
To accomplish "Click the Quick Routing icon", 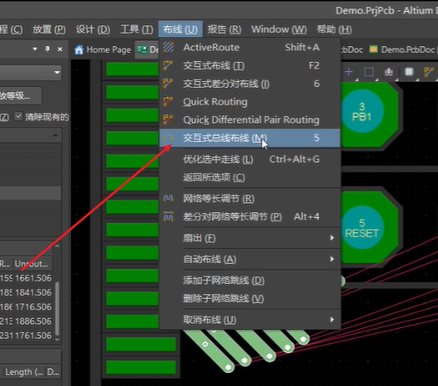I will pyautogui.click(x=168, y=101).
